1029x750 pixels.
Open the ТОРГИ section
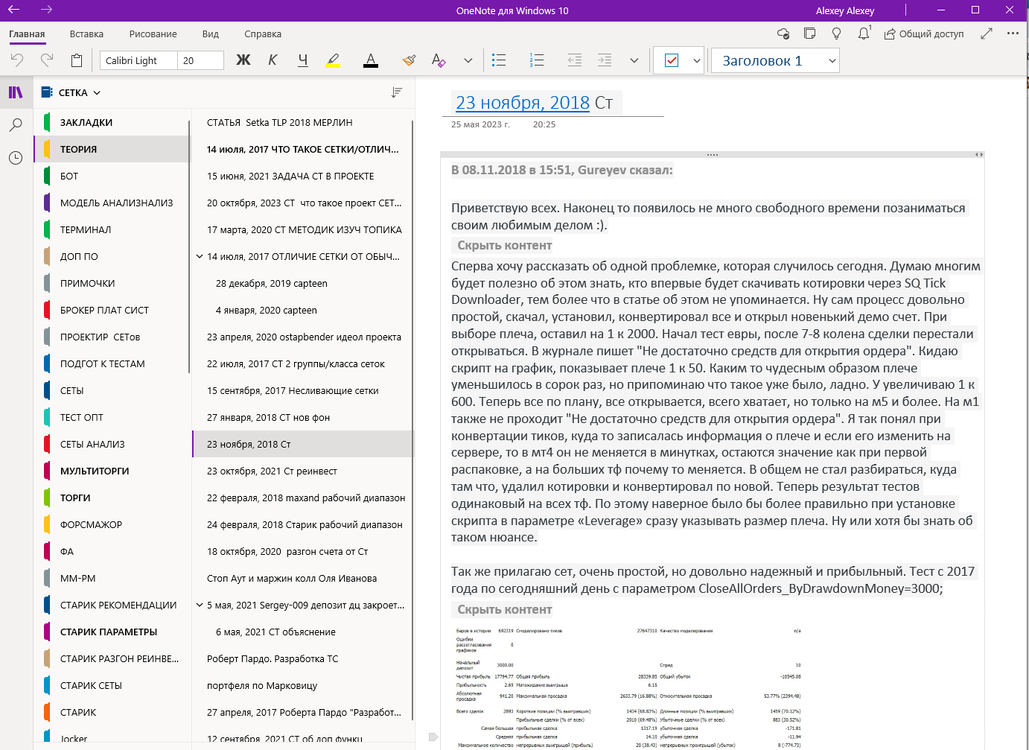[x=112, y=497]
